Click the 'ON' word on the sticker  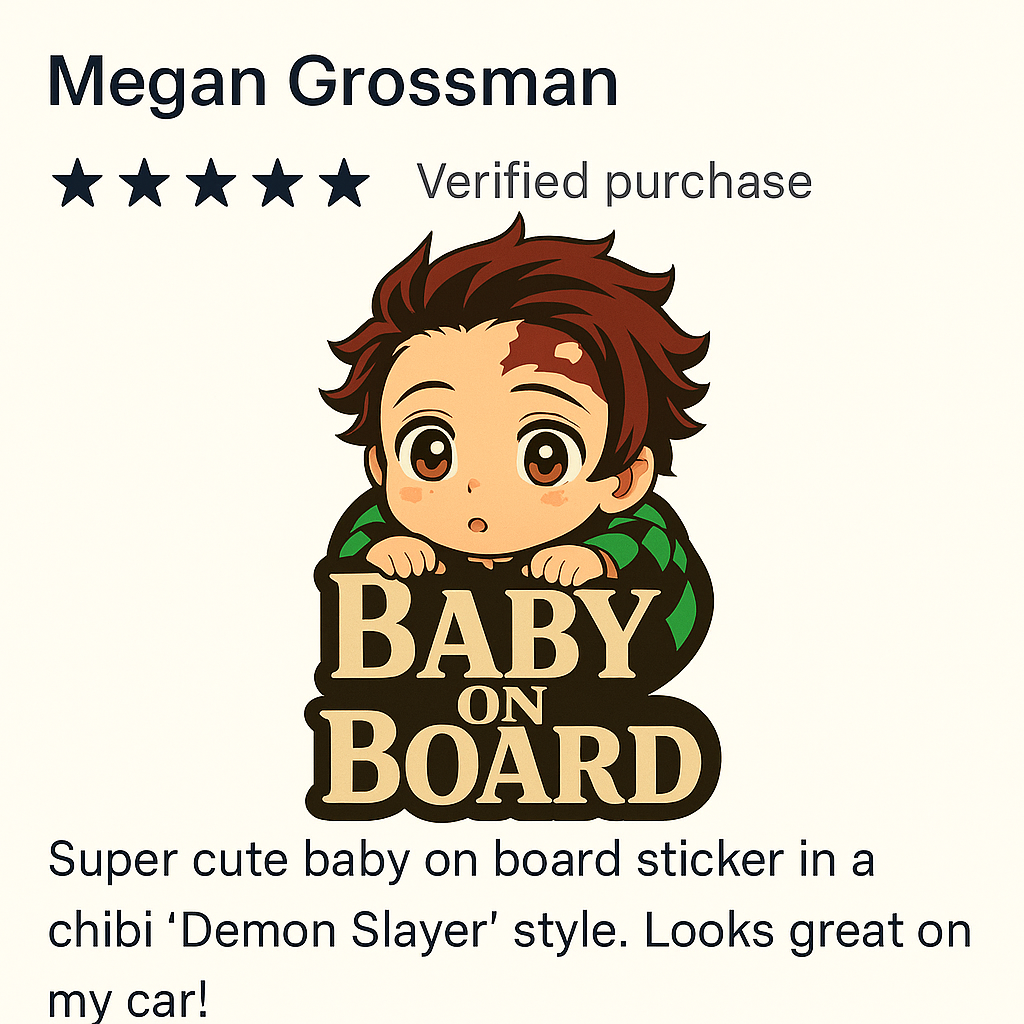[x=500, y=705]
